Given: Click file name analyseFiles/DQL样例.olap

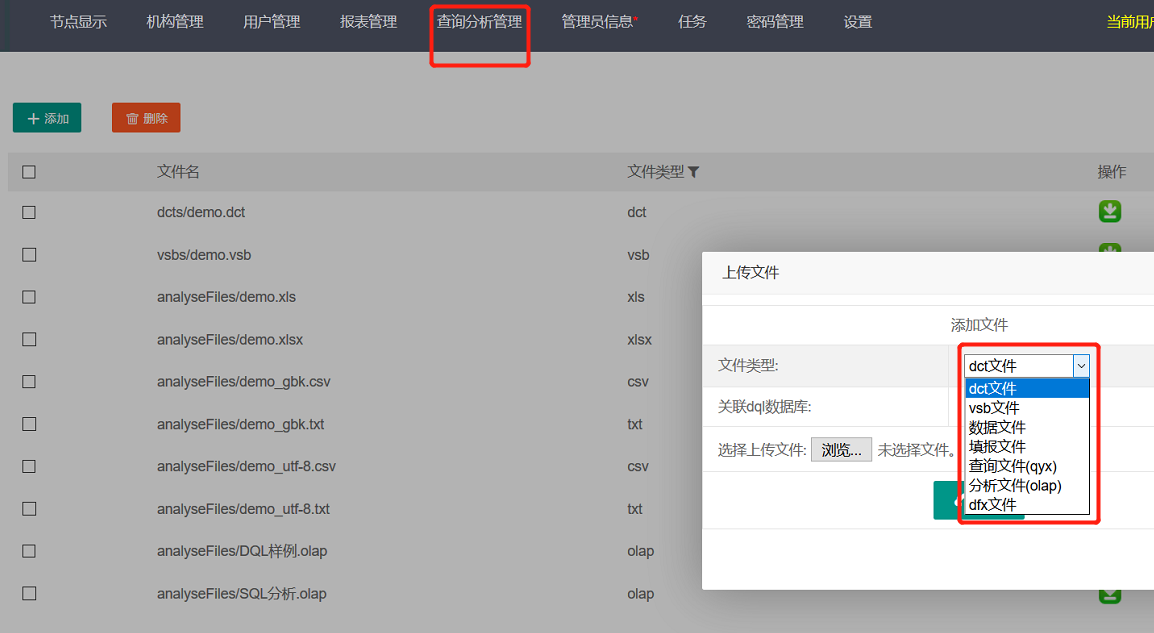Looking at the screenshot, I should 241,551.
